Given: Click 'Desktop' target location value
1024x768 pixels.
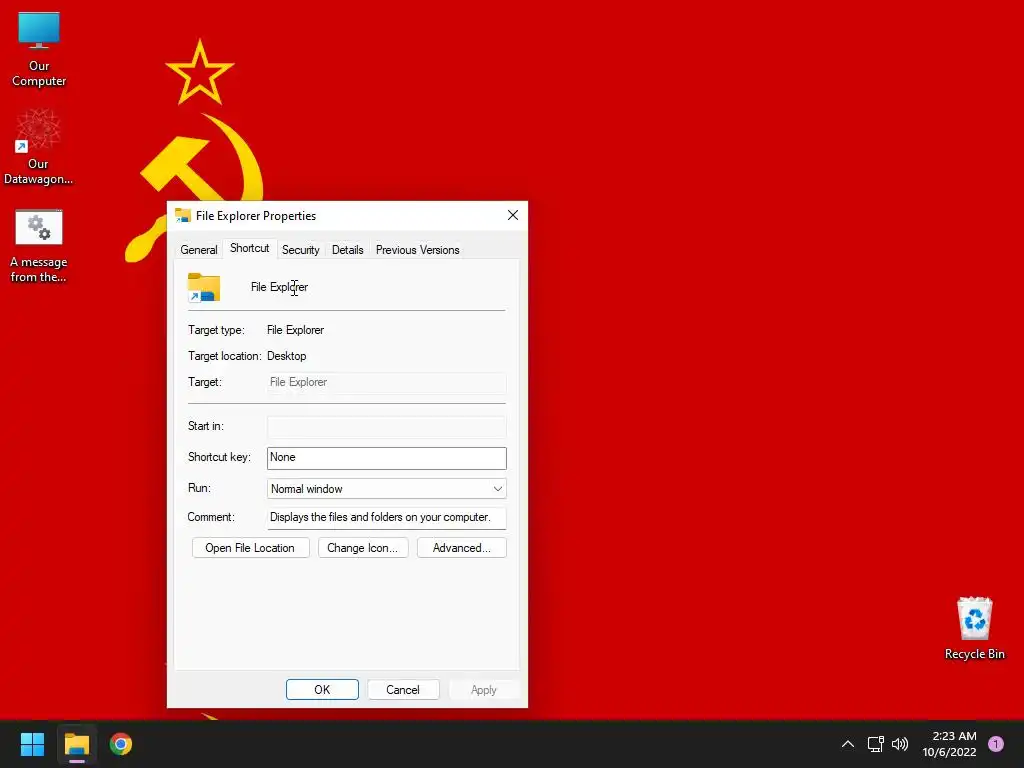Looking at the screenshot, I should pyautogui.click(x=287, y=356).
